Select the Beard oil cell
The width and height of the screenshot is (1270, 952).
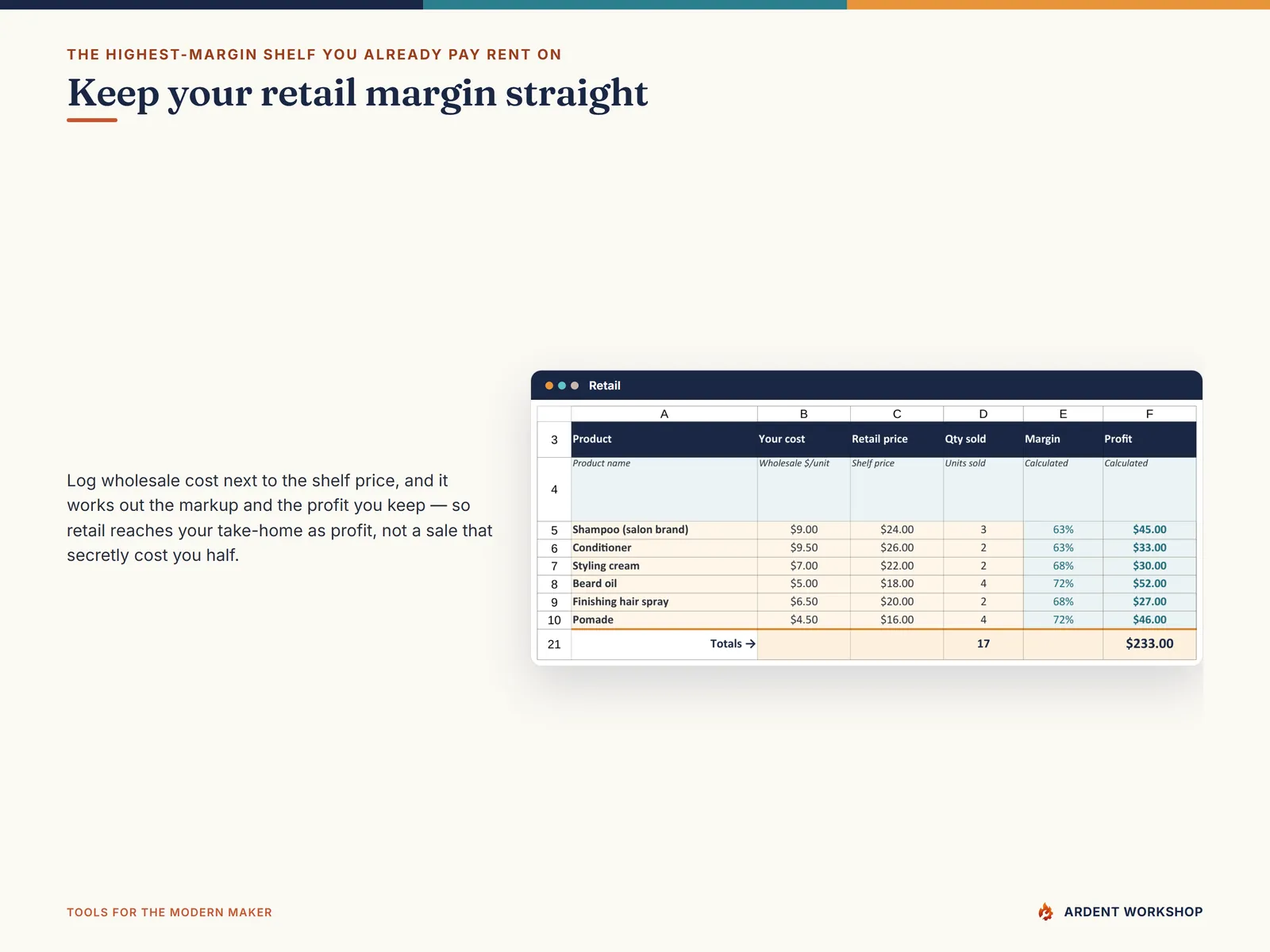point(664,584)
